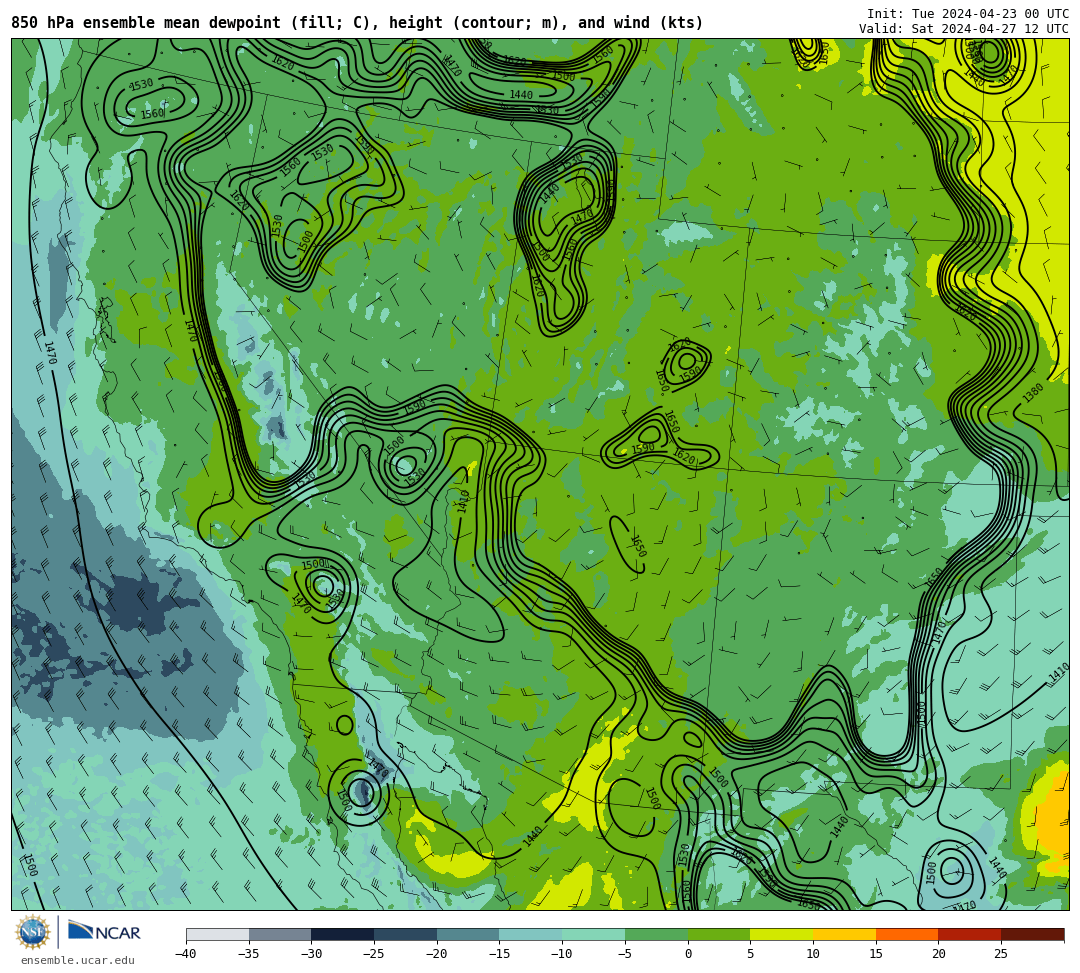Select the 850 hPa ensemble mean dewpoint title
The height and width of the screenshot is (973, 1080).
click(x=357, y=23)
